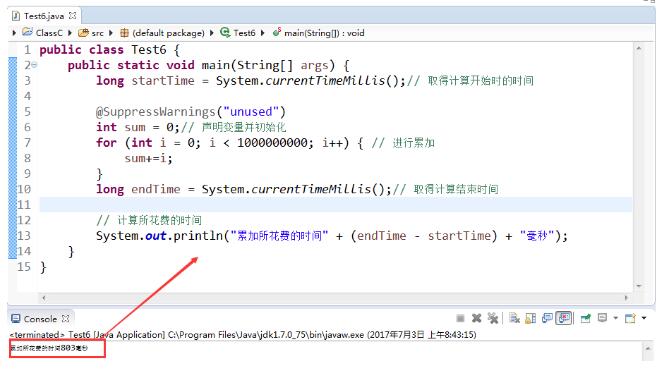This screenshot has width=665, height=376.
Task: Click line number 1 in the gutter
Action: [28, 50]
